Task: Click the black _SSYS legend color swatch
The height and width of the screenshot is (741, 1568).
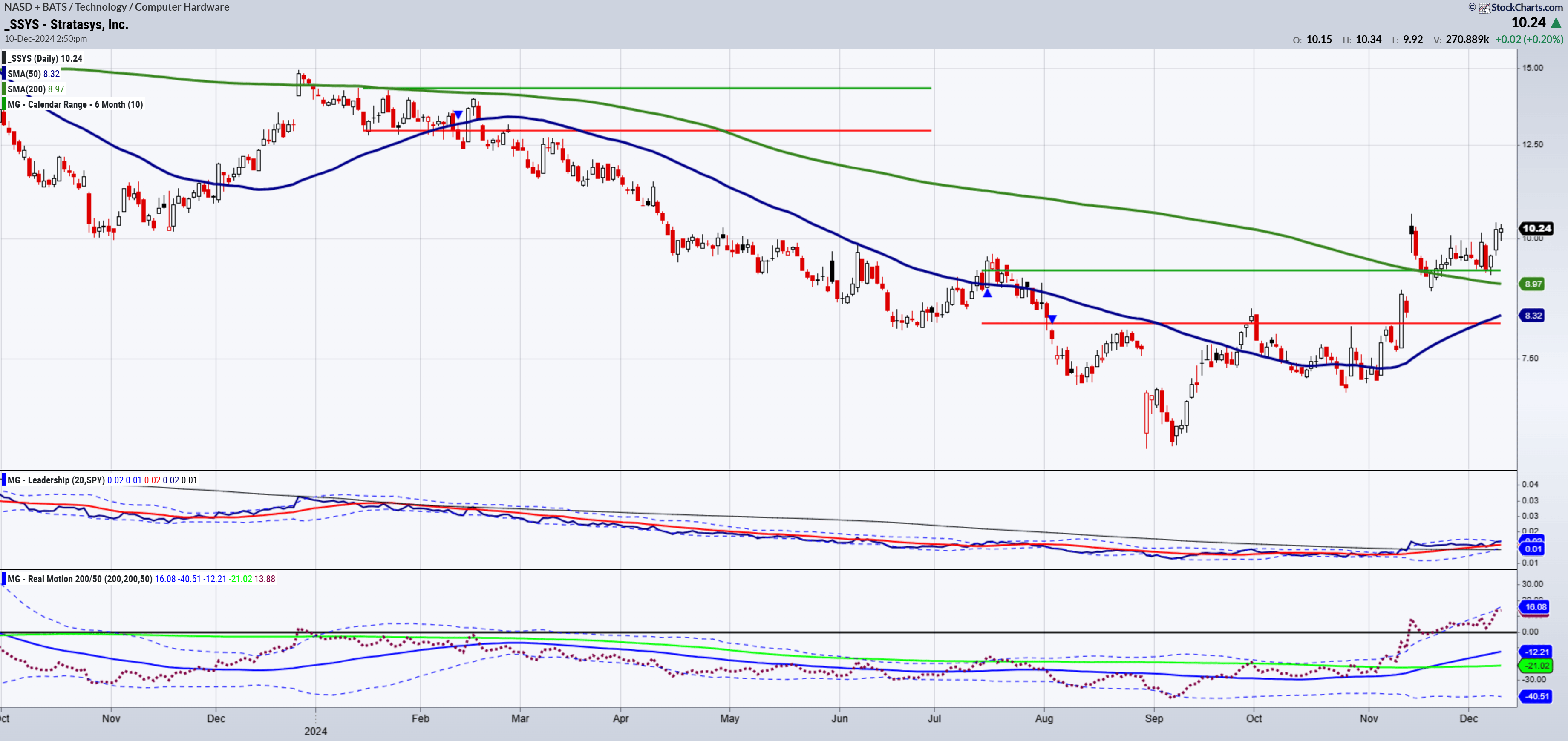Action: coord(4,58)
